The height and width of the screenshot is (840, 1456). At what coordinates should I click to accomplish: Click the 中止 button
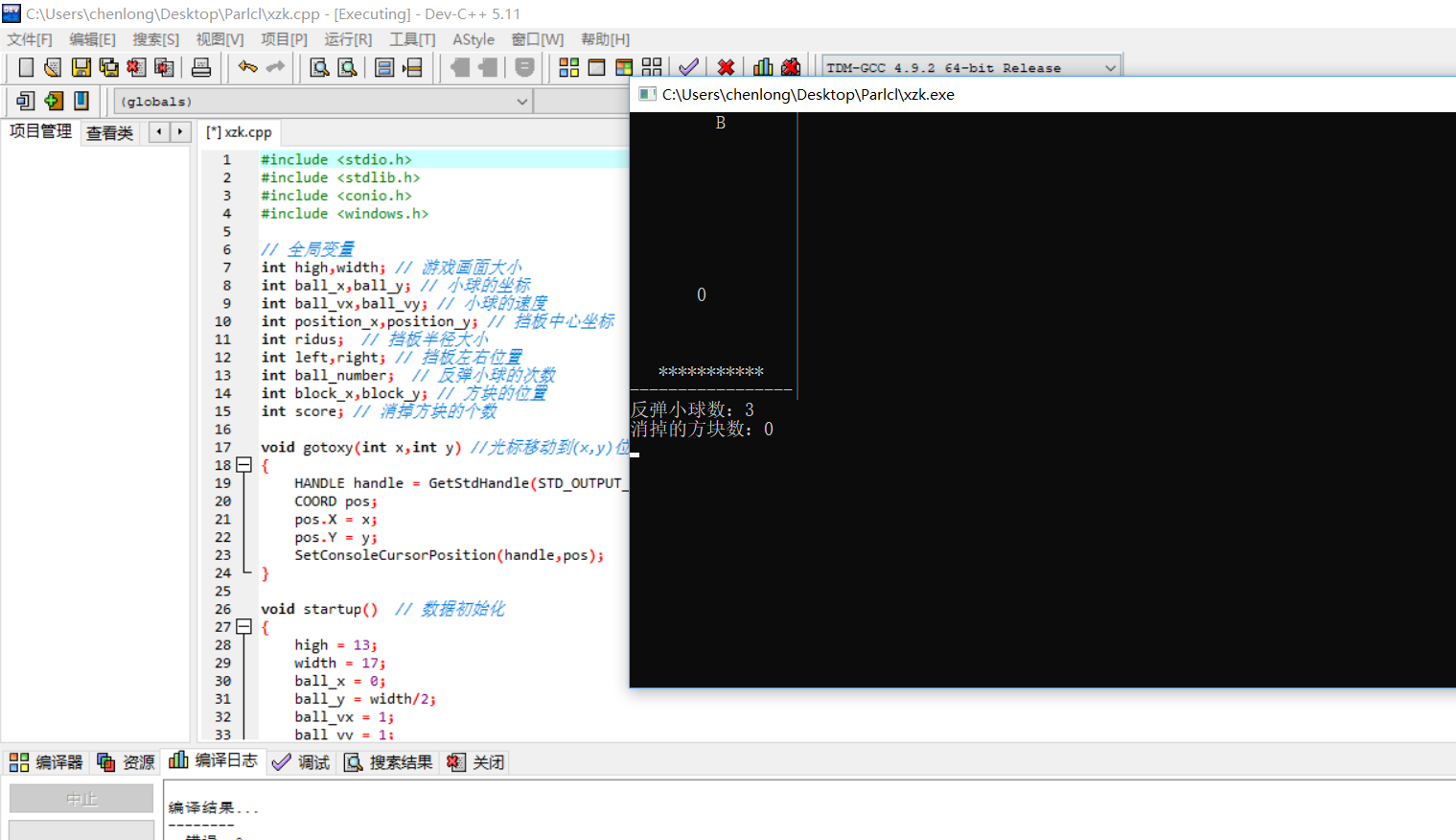click(x=81, y=799)
